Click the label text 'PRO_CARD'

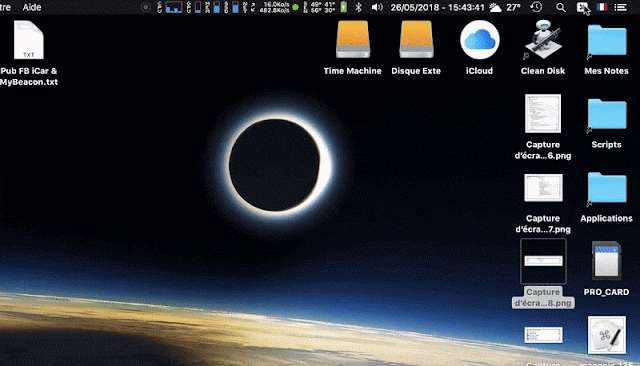[x=607, y=292]
